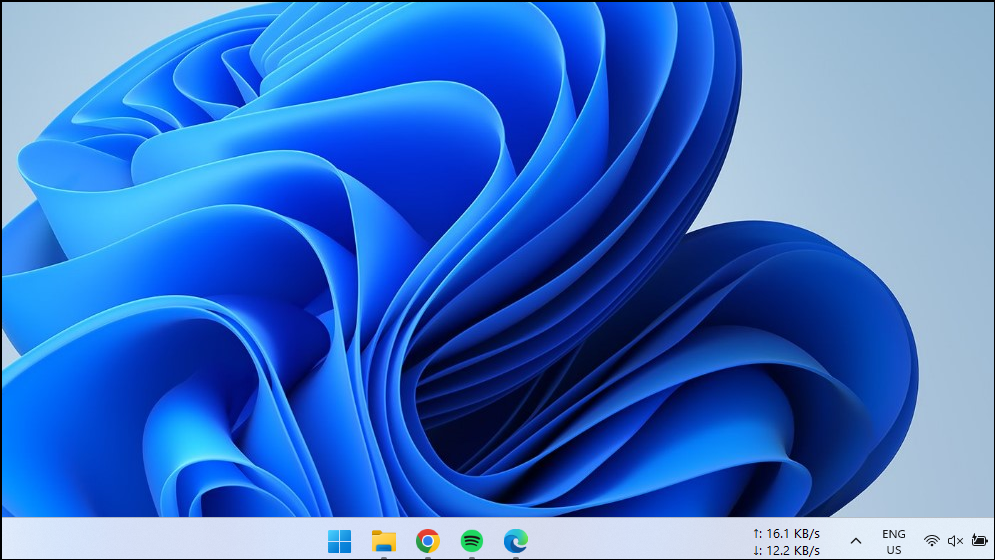The image size is (995, 560).
Task: Click empty taskbar space left of Start
Action: tap(160, 541)
